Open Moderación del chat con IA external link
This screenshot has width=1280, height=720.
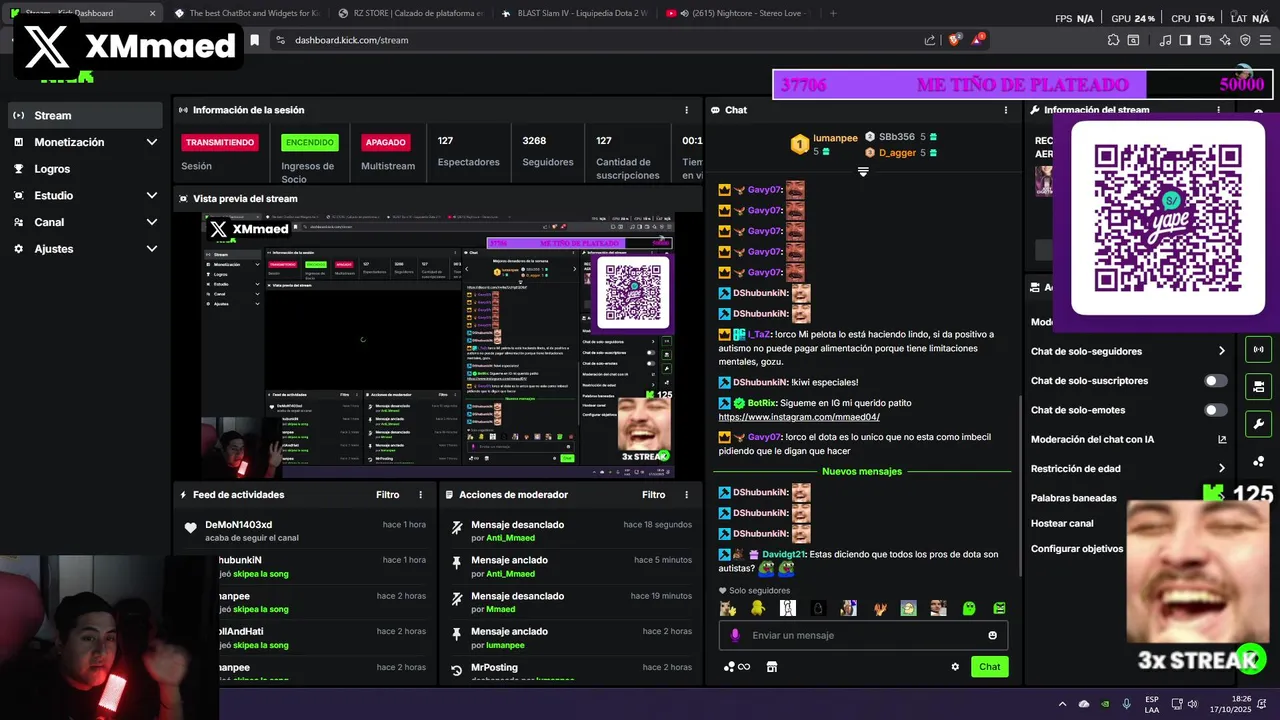(x=1221, y=439)
